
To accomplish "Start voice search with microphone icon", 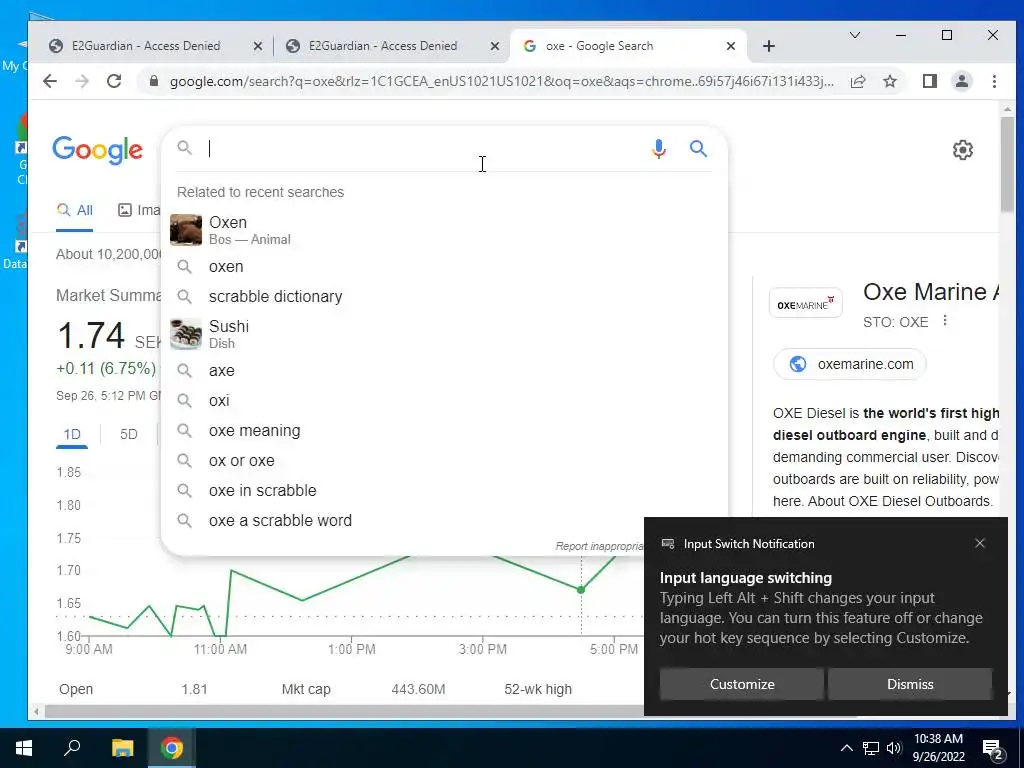I will (x=659, y=149).
